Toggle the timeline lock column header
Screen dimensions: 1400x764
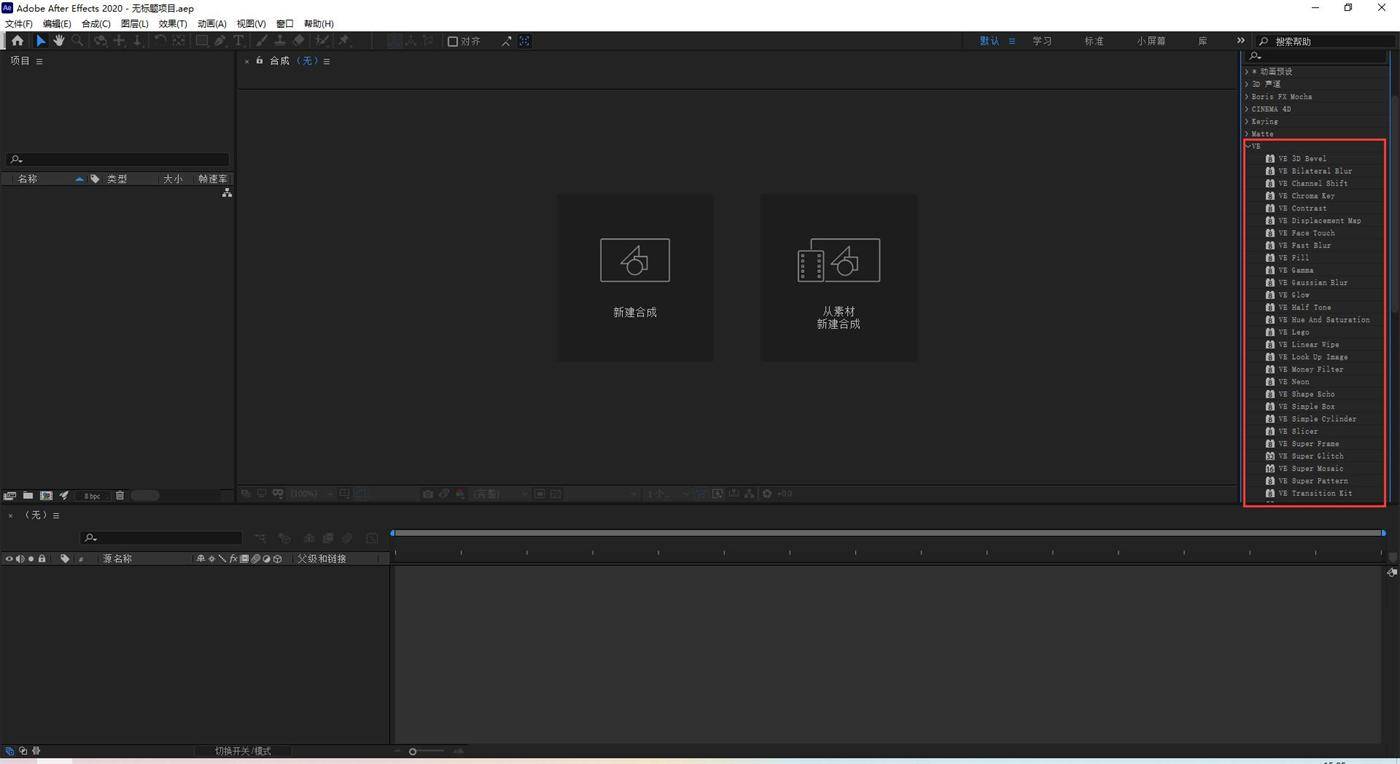click(x=42, y=559)
